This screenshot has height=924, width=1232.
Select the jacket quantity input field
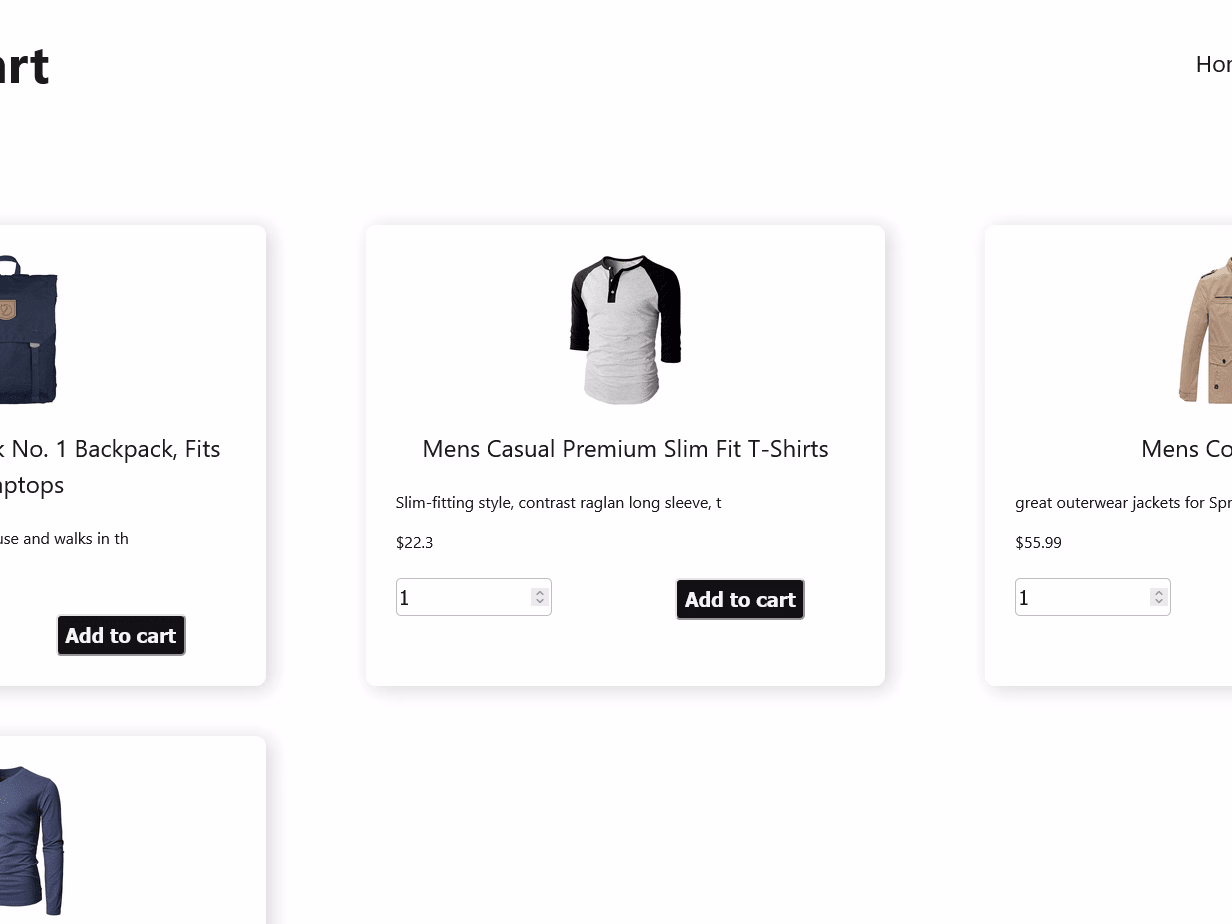click(1080, 597)
